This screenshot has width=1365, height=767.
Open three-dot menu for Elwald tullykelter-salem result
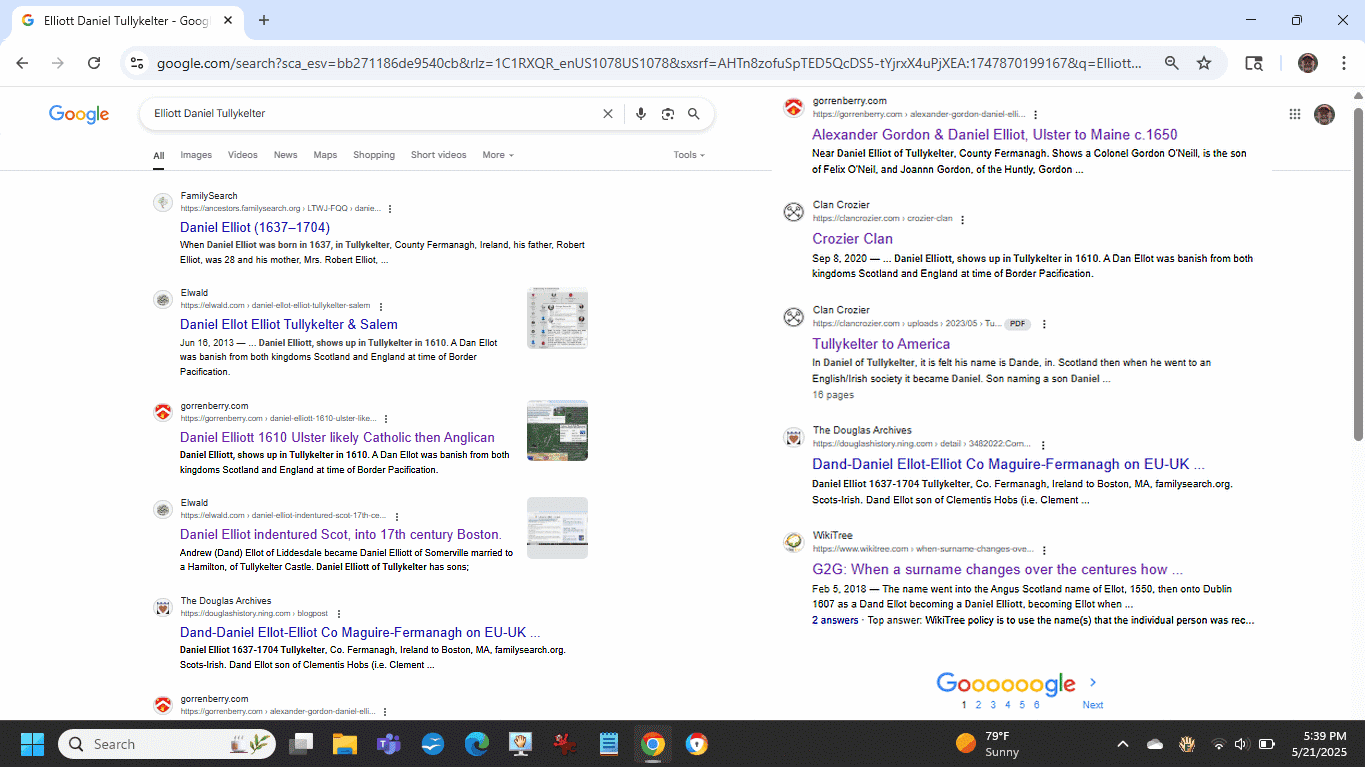pyautogui.click(x=380, y=306)
